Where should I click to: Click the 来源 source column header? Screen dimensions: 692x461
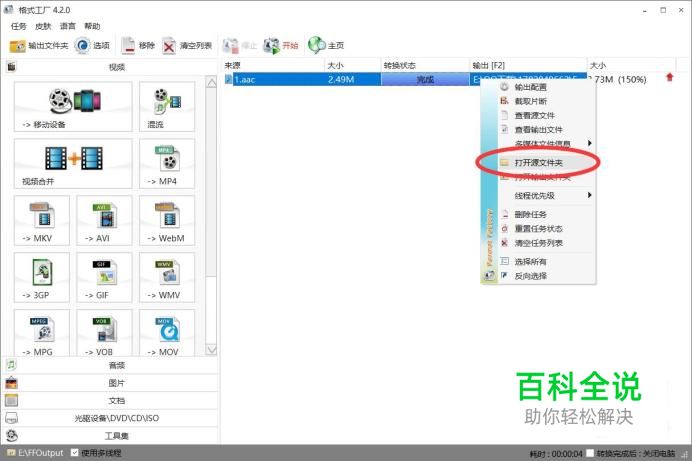[x=273, y=65]
